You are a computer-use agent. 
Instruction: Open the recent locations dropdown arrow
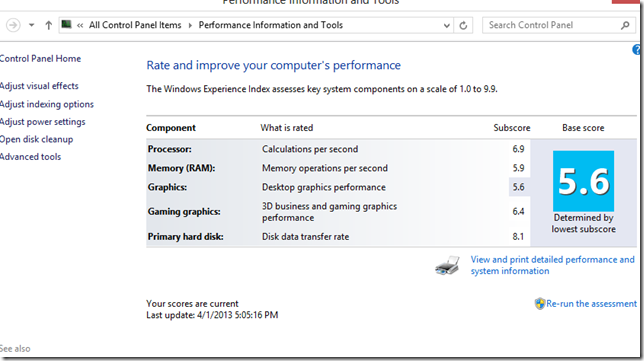[x=32, y=25]
